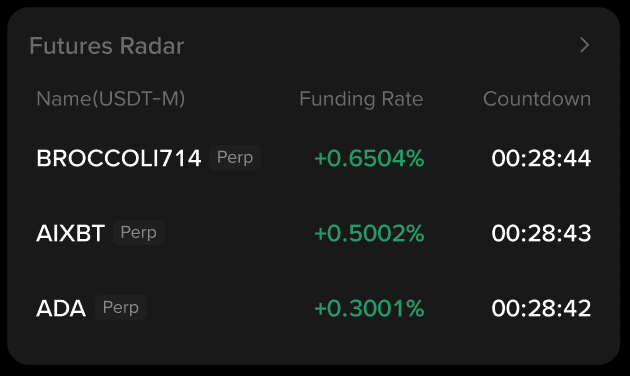Tap the Perp tag beside ADA
The image size is (630, 376).
[x=121, y=307]
